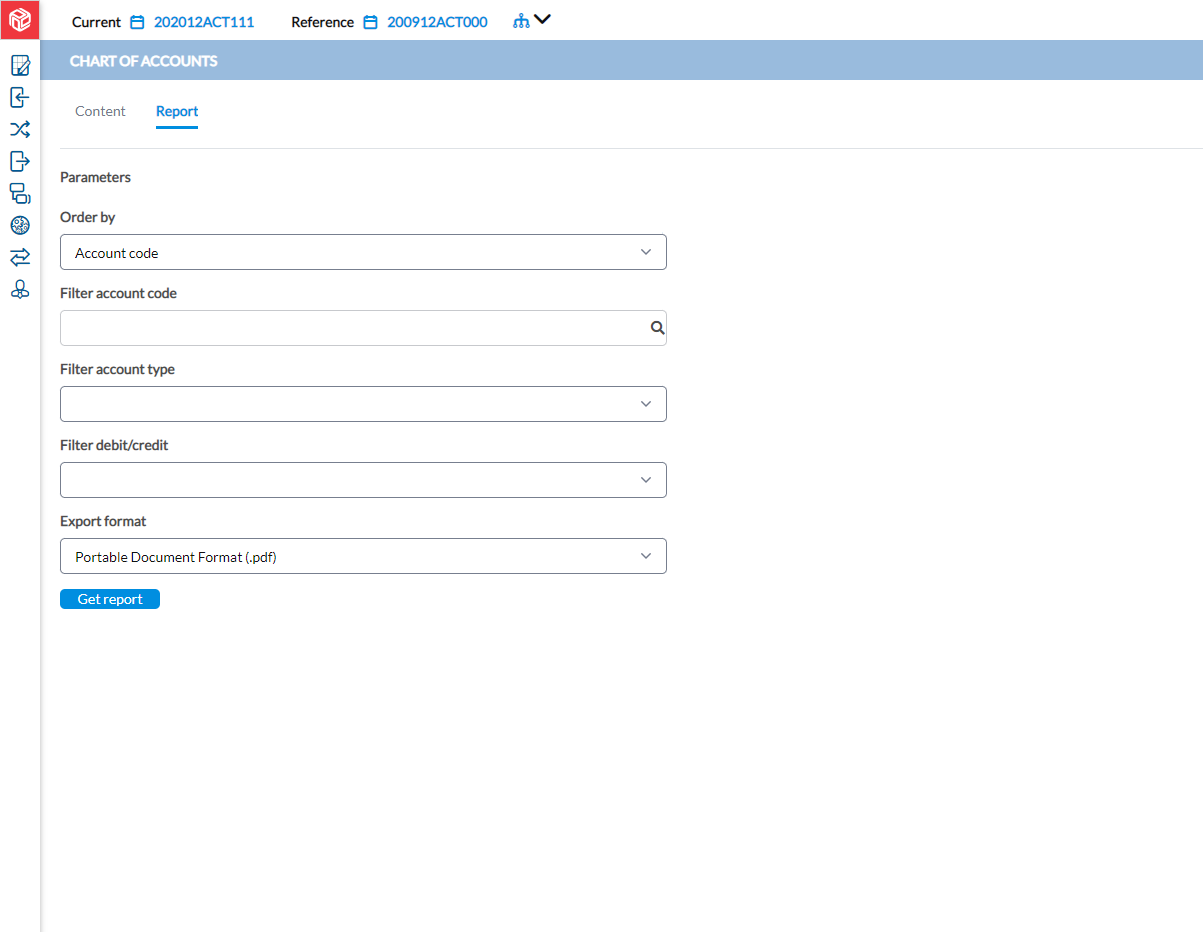The image size is (1203, 932).
Task: Click the Filter debit/credit label
Action: click(x=114, y=445)
